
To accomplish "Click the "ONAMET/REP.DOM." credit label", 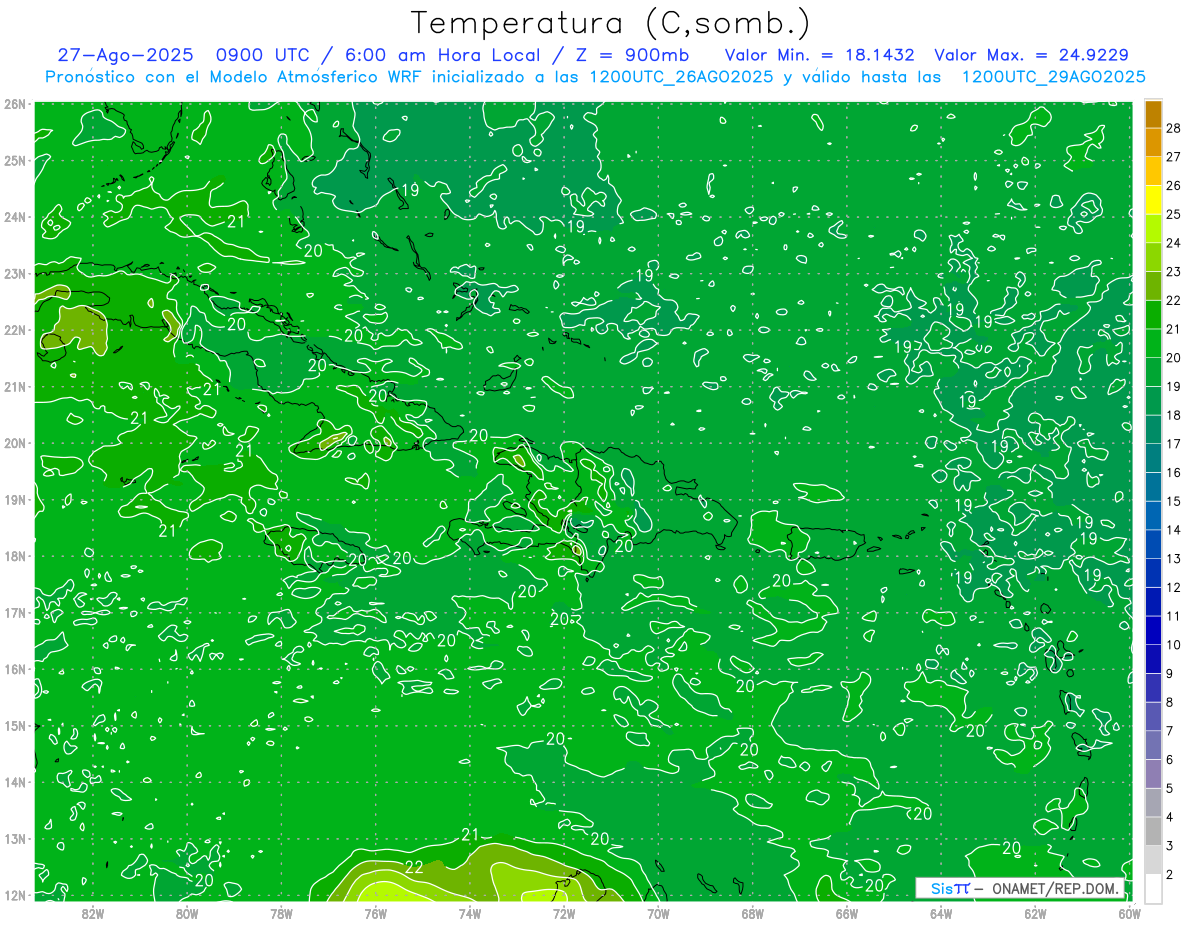I will [x=1056, y=889].
